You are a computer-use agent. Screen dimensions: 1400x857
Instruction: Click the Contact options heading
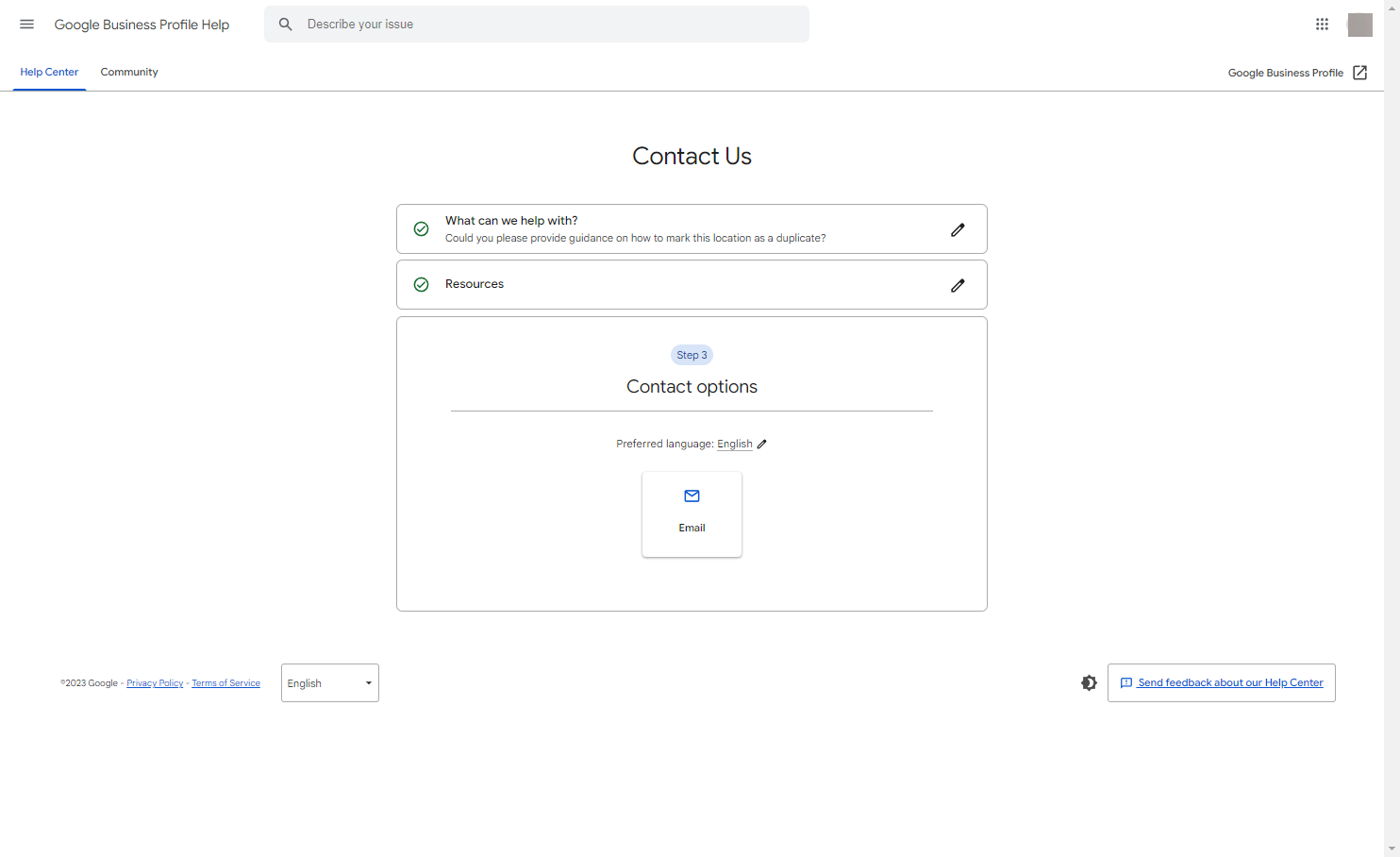click(x=692, y=387)
